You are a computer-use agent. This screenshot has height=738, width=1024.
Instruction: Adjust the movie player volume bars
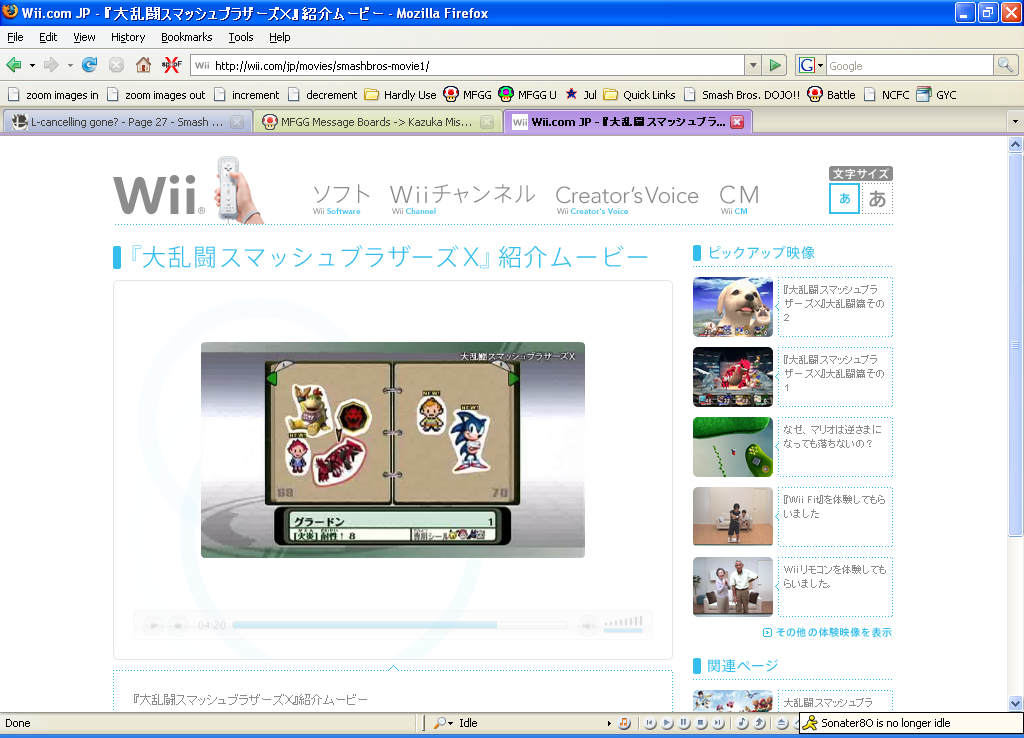(x=623, y=622)
